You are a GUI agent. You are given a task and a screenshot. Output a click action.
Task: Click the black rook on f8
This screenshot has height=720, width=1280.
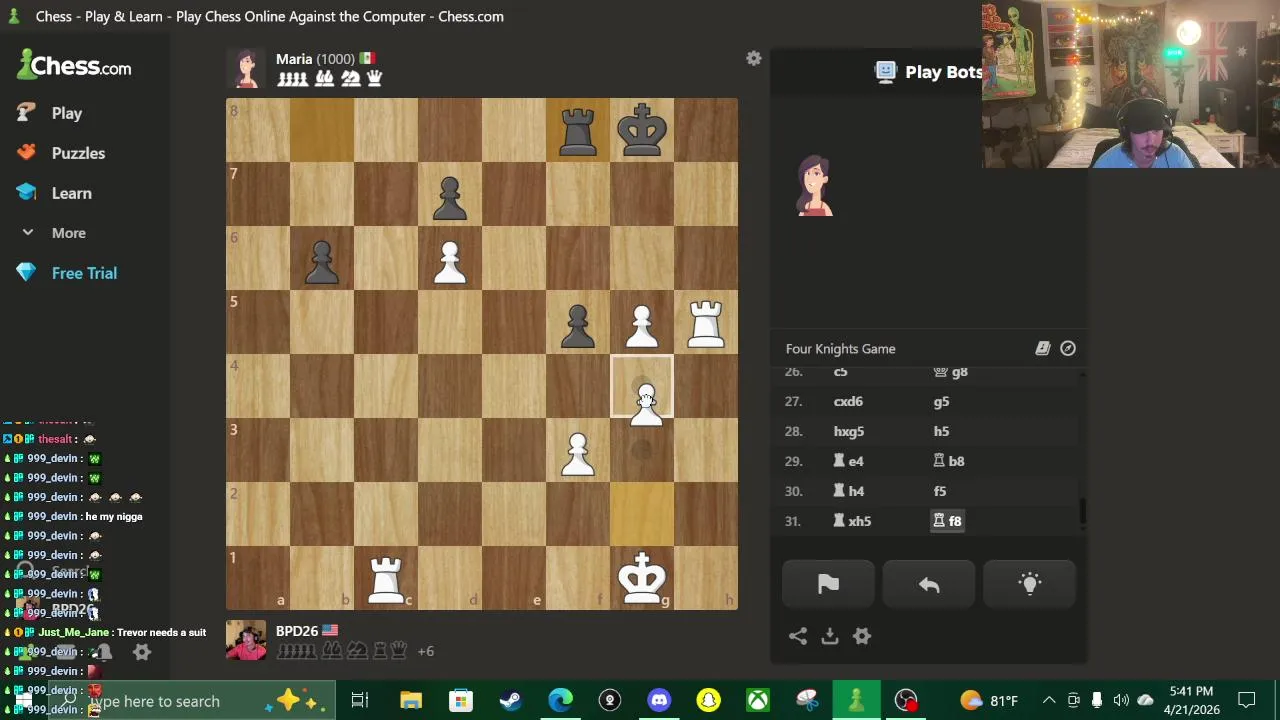[578, 130]
